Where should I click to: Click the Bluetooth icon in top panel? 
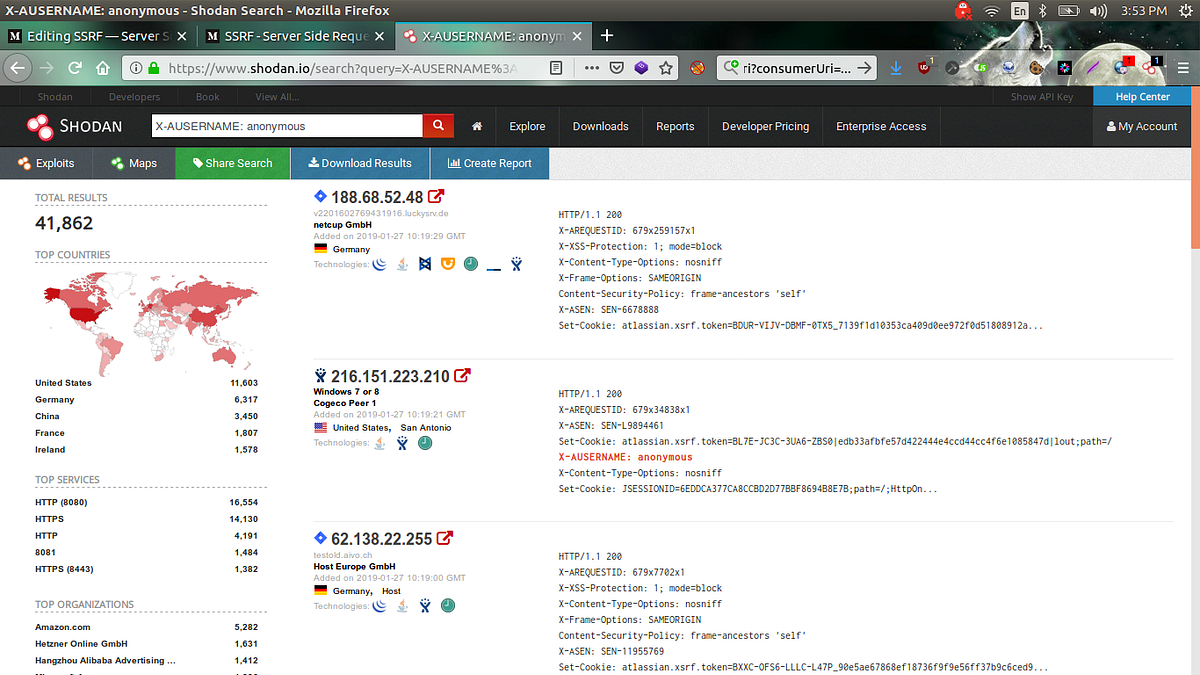click(1041, 11)
